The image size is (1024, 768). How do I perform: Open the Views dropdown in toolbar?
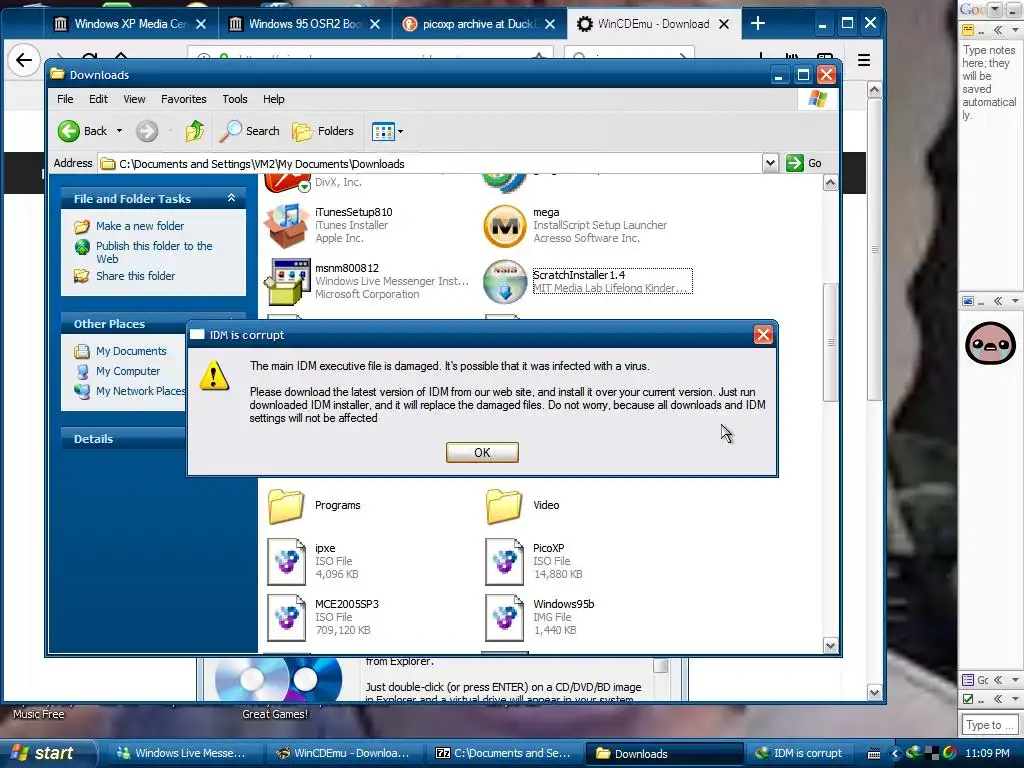click(x=387, y=131)
